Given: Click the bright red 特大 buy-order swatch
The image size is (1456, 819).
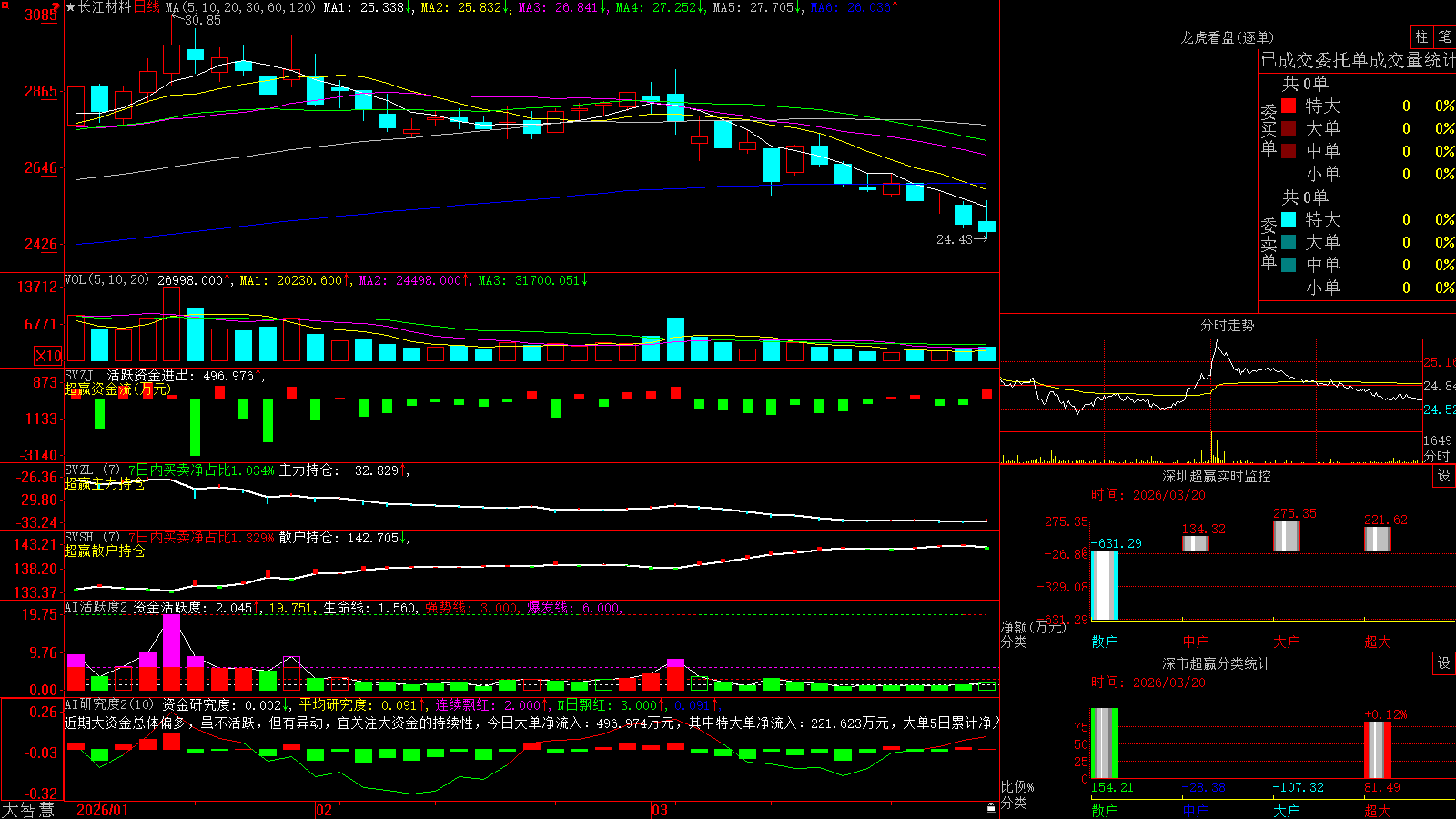Looking at the screenshot, I should coord(1289,106).
